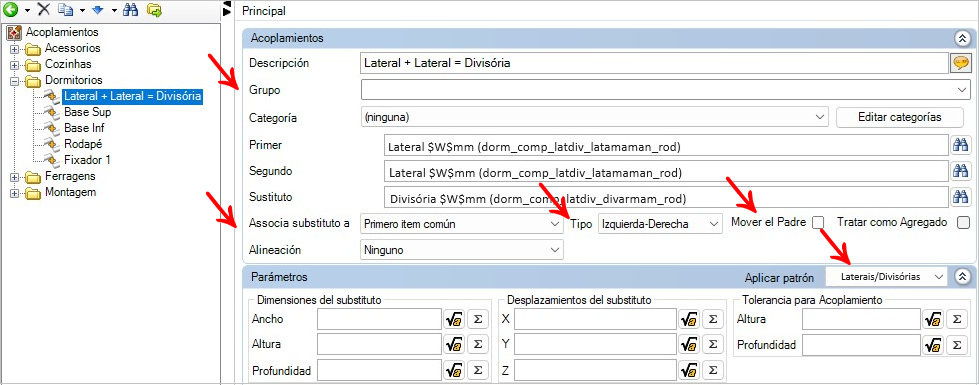Screen dimensions: 979x385
Task: Select the Rodapé tree item
Action: tap(79, 144)
